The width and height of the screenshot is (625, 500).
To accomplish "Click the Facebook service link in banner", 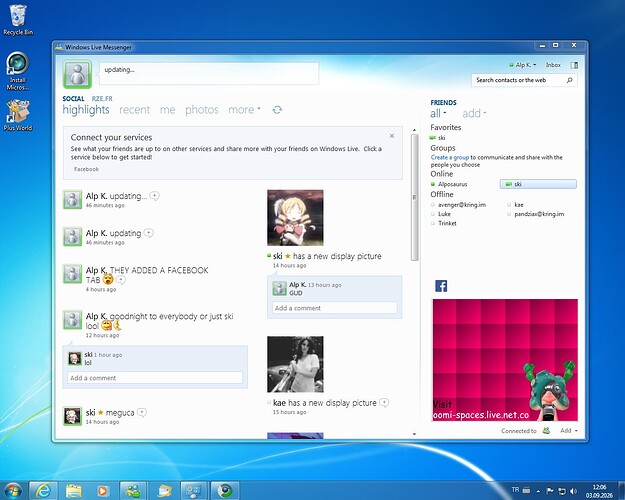I will 86,169.
